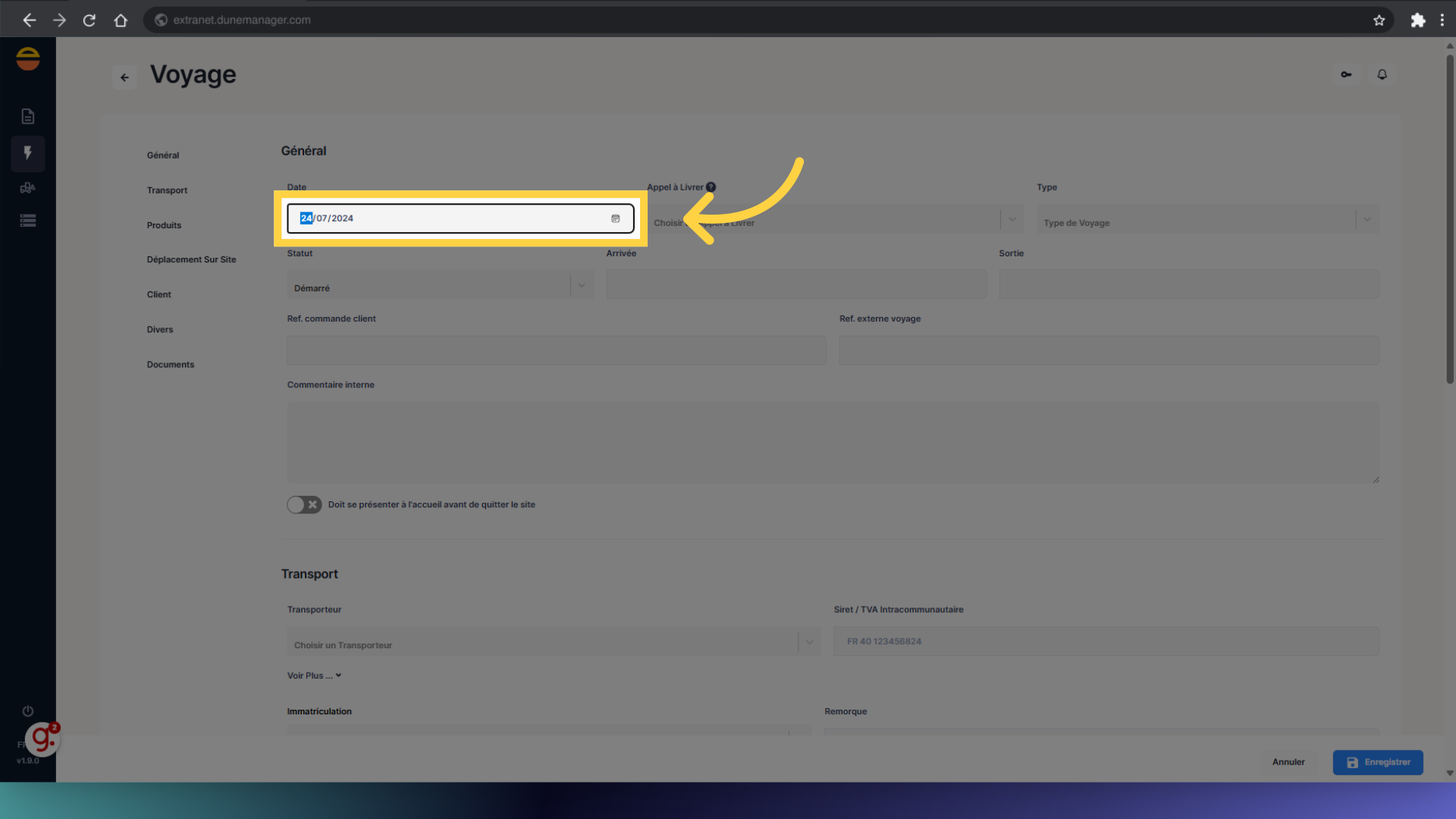1456x819 pixels.
Task: Click the Enregistrer button
Action: click(1378, 762)
